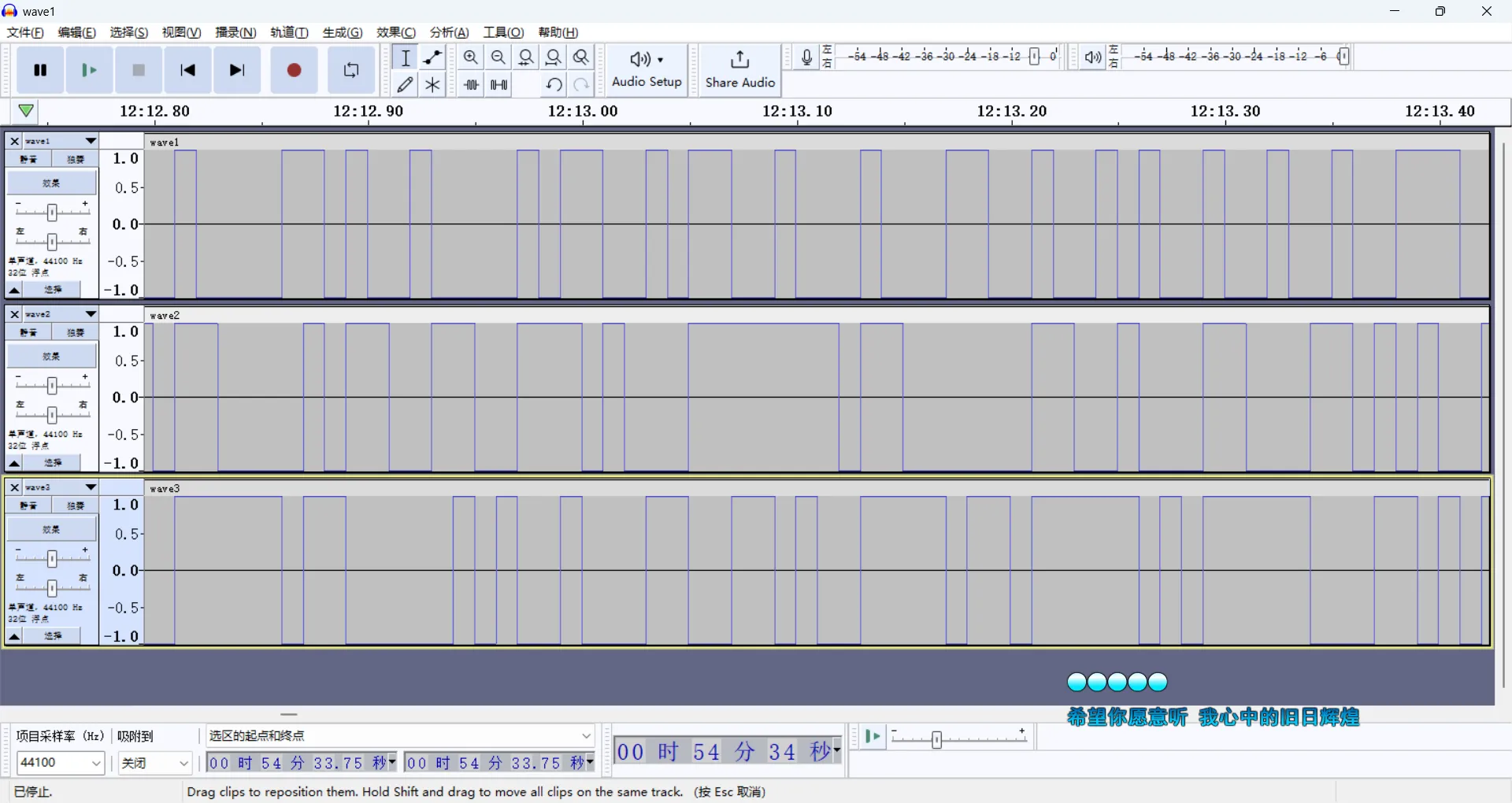Open effects for wave3 track
The width and height of the screenshot is (1512, 803).
[52, 529]
